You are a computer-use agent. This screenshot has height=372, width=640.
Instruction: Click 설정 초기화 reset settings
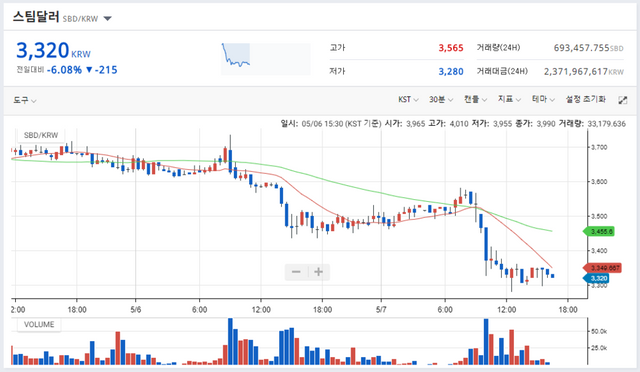[x=585, y=99]
